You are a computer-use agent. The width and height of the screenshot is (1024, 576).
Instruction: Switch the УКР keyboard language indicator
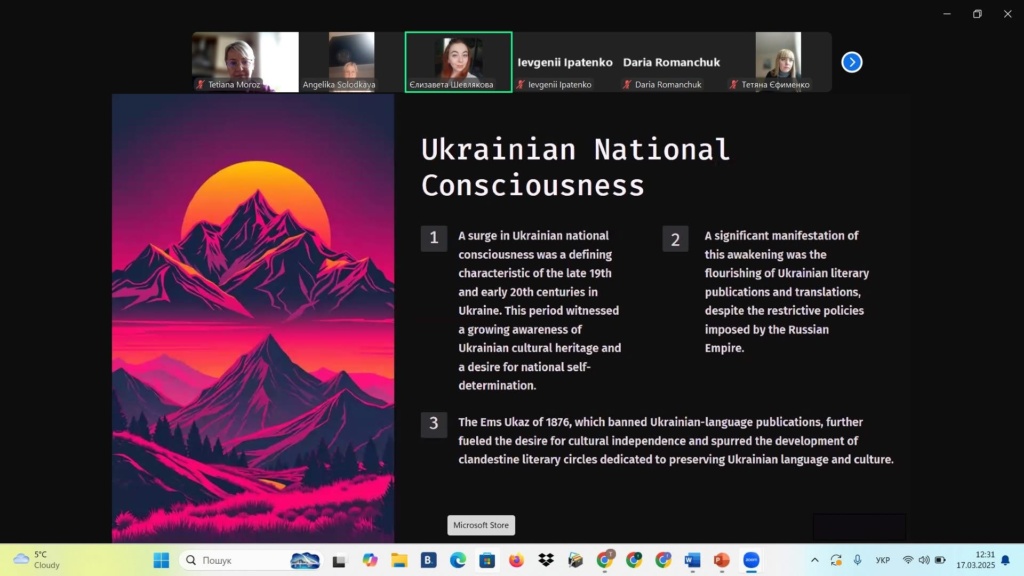pos(883,560)
